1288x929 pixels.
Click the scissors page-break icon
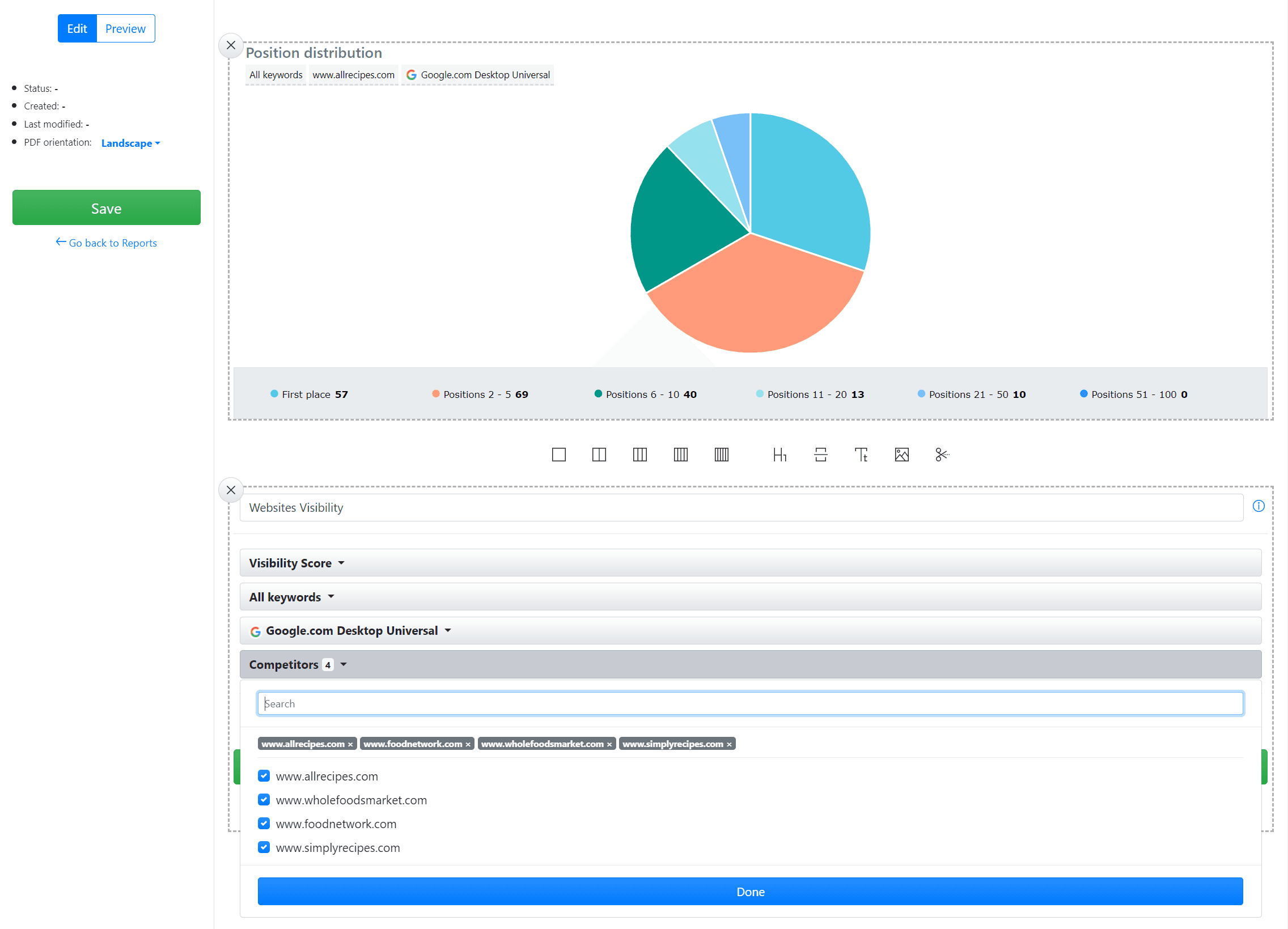point(942,455)
